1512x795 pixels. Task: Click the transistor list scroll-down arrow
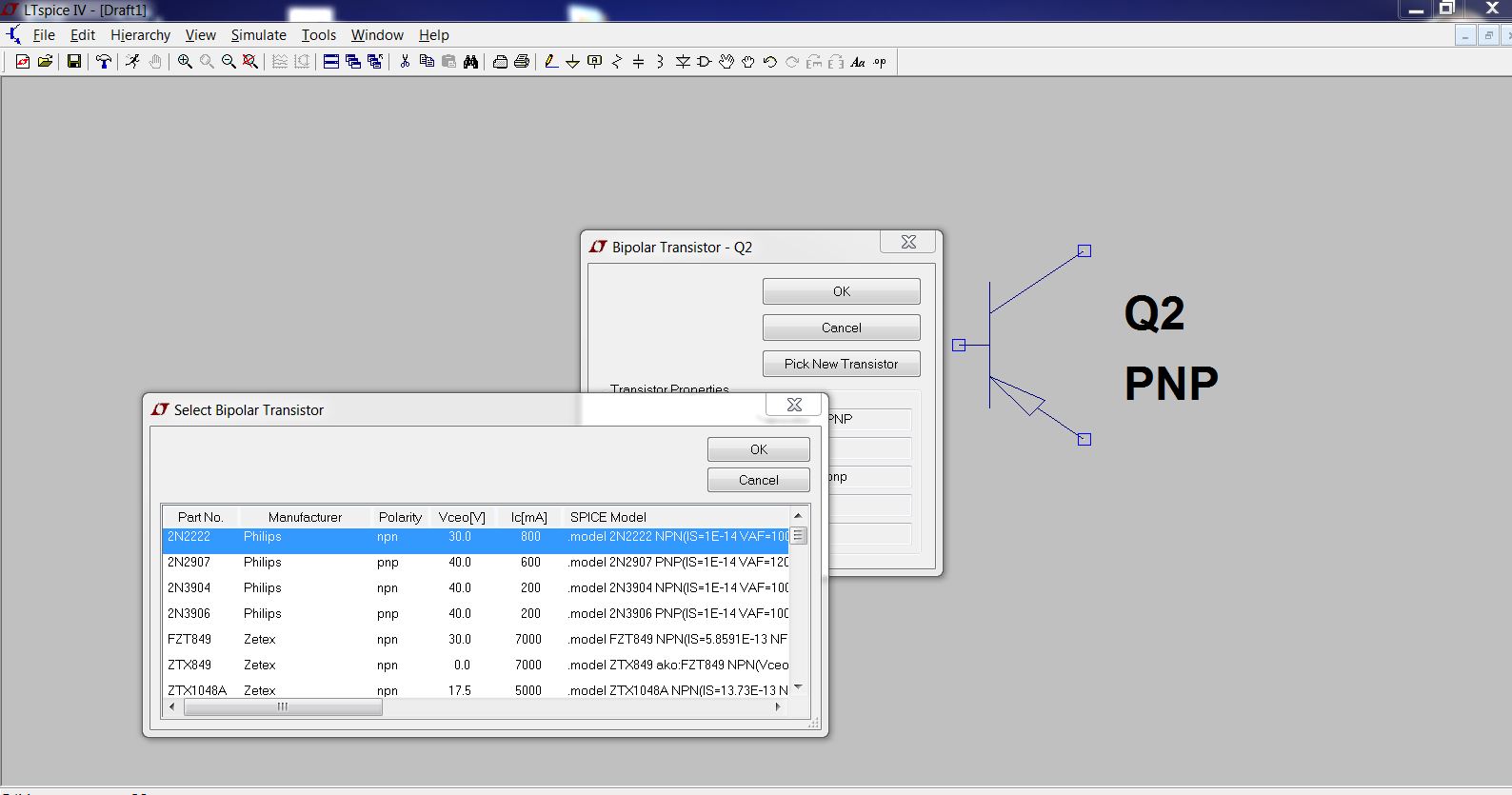(798, 686)
